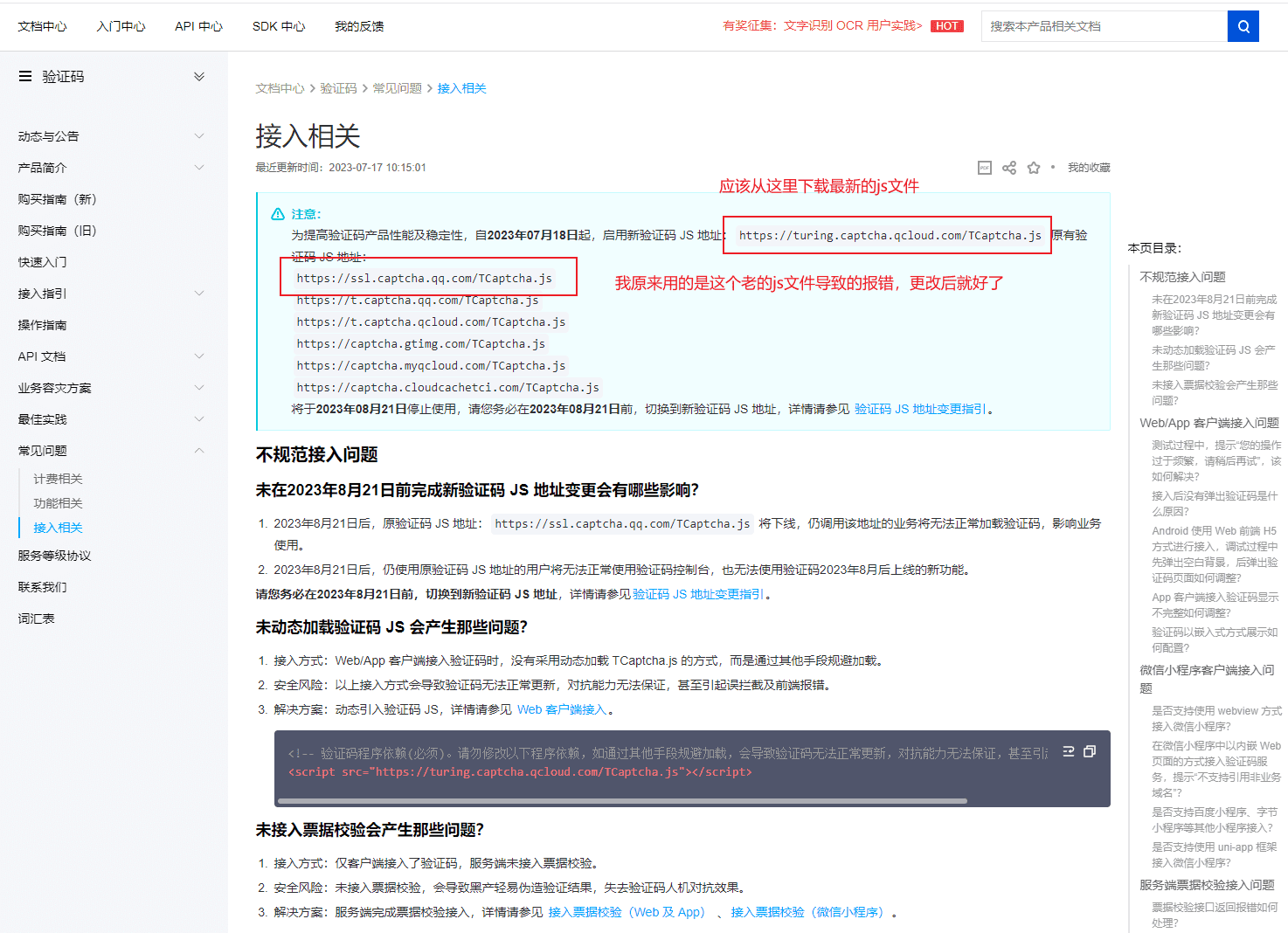Open 服务等级协议 in sidebar
1288x933 pixels.
point(54,556)
